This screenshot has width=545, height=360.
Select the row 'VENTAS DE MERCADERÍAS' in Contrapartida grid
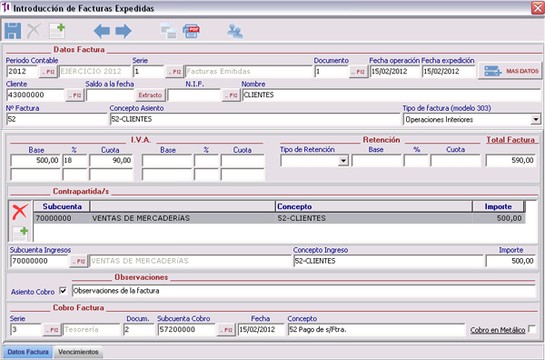(x=279, y=218)
